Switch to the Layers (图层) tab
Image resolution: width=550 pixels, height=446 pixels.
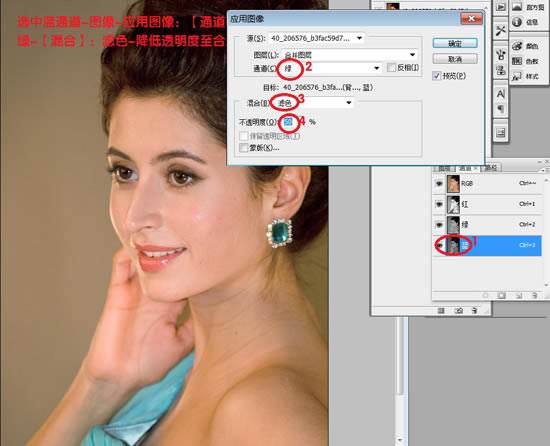point(444,168)
